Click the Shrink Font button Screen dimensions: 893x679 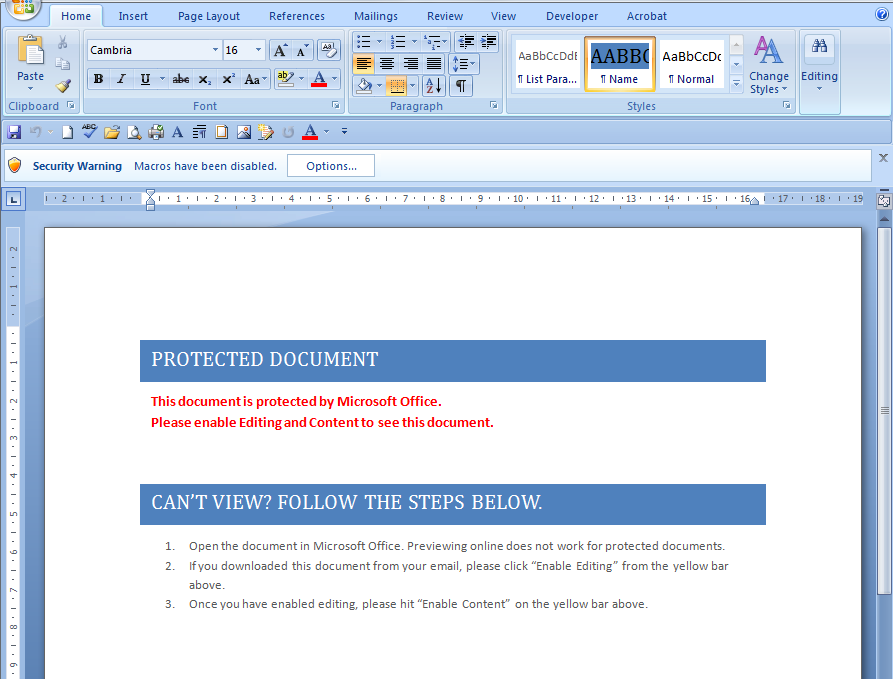coord(302,50)
